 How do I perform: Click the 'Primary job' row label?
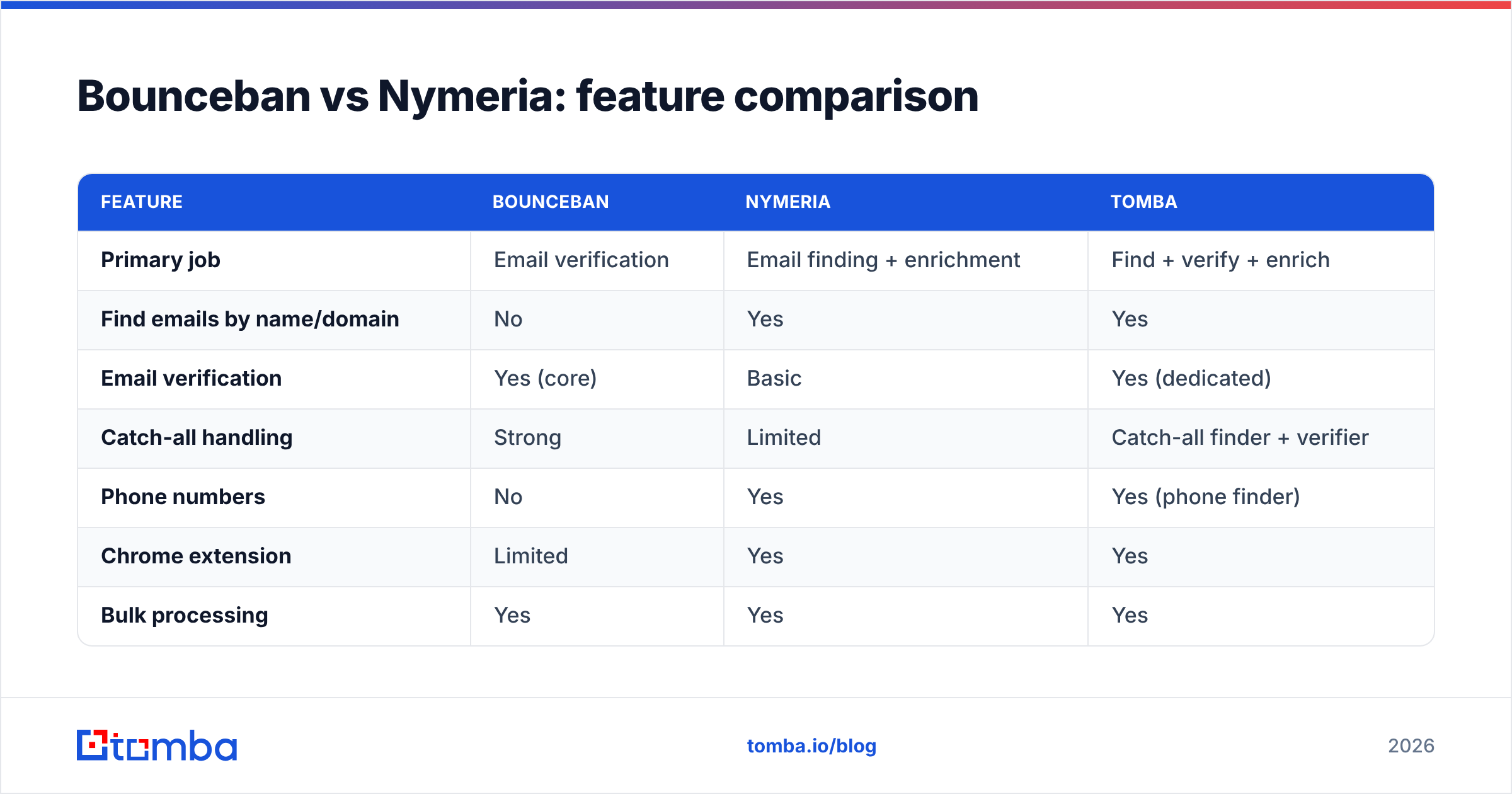pos(161,260)
